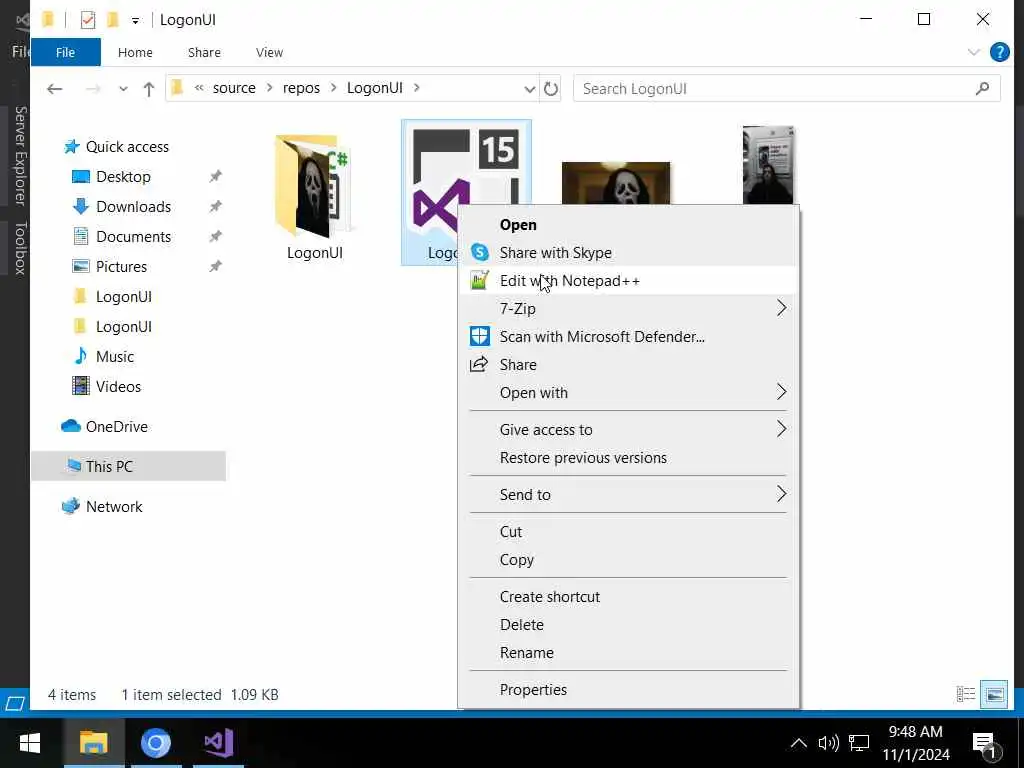Switch to the Share ribbon tab

click(204, 52)
